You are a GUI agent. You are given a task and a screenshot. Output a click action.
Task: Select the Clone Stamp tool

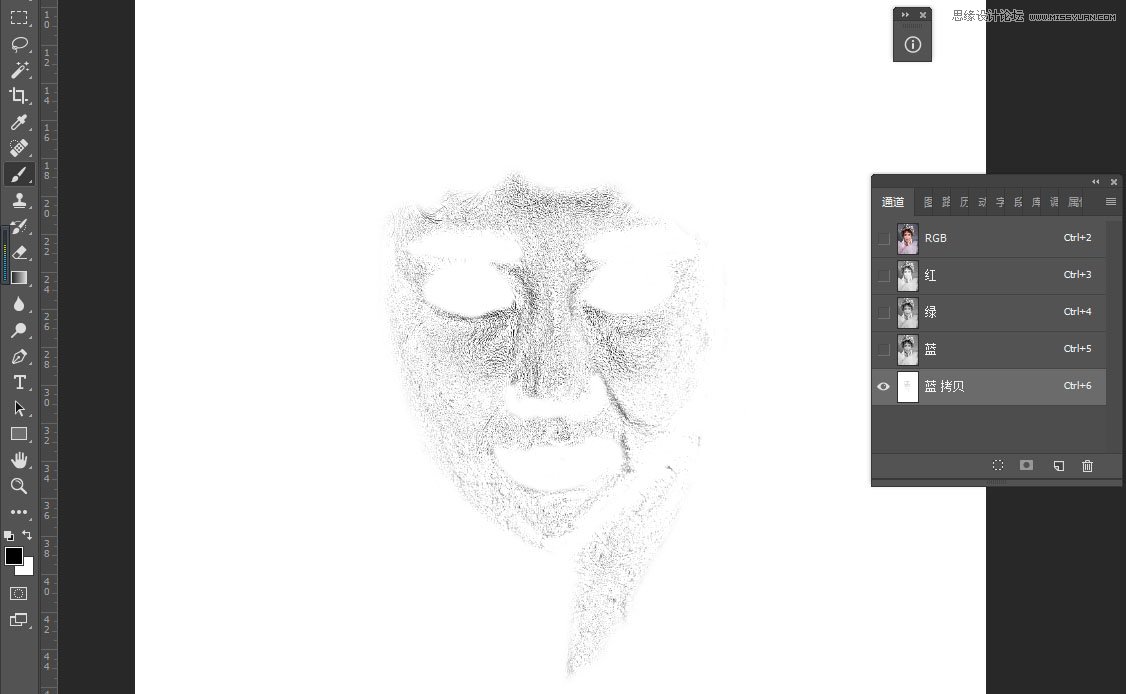click(19, 200)
